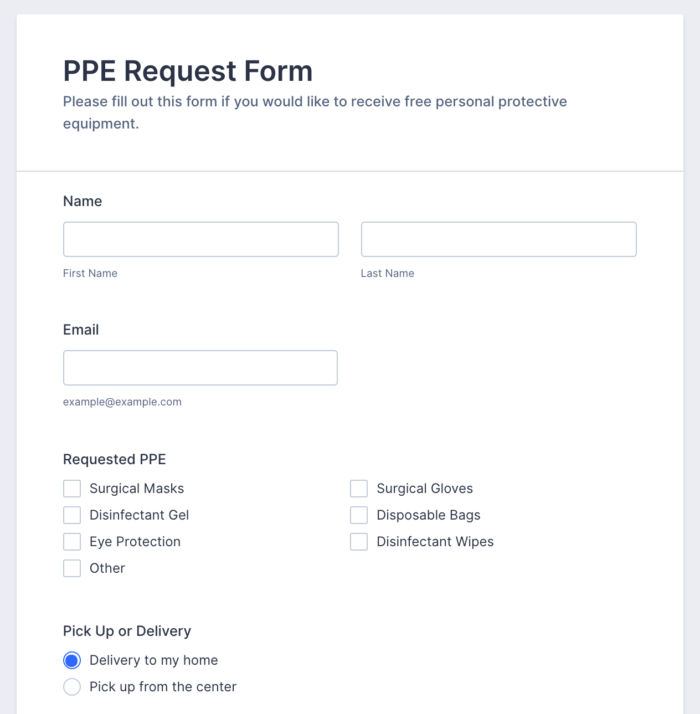
Task: Tick the Disinfectant Gel option
Action: tap(72, 515)
